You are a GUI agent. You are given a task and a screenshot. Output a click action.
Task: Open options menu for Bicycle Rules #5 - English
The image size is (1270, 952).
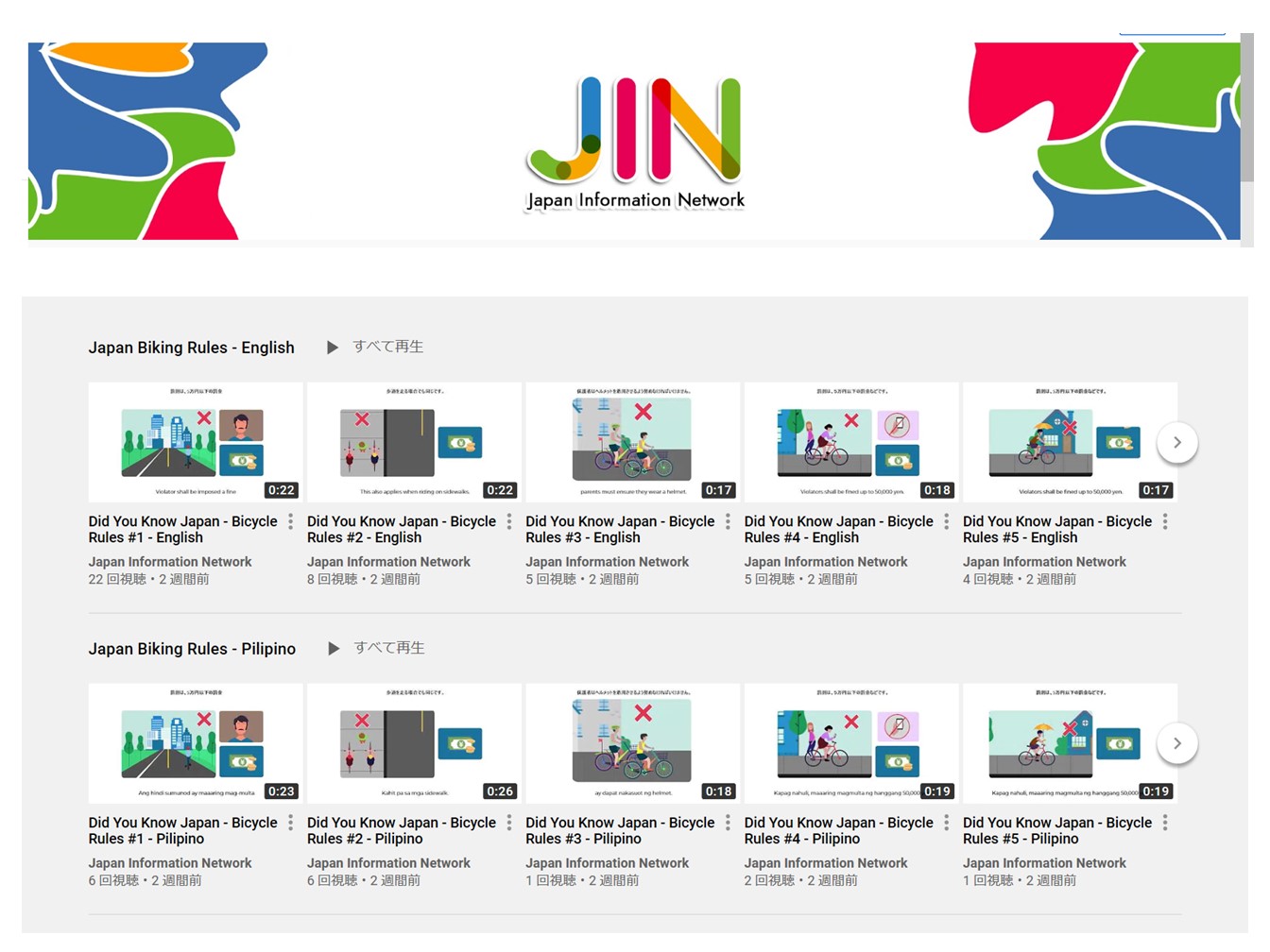pos(1165,521)
